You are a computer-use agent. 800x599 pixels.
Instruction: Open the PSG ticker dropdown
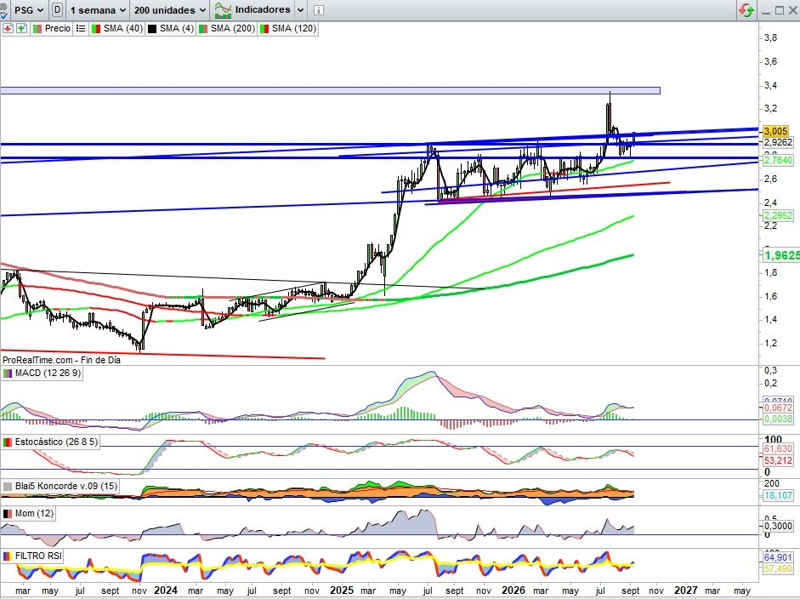tap(29, 10)
